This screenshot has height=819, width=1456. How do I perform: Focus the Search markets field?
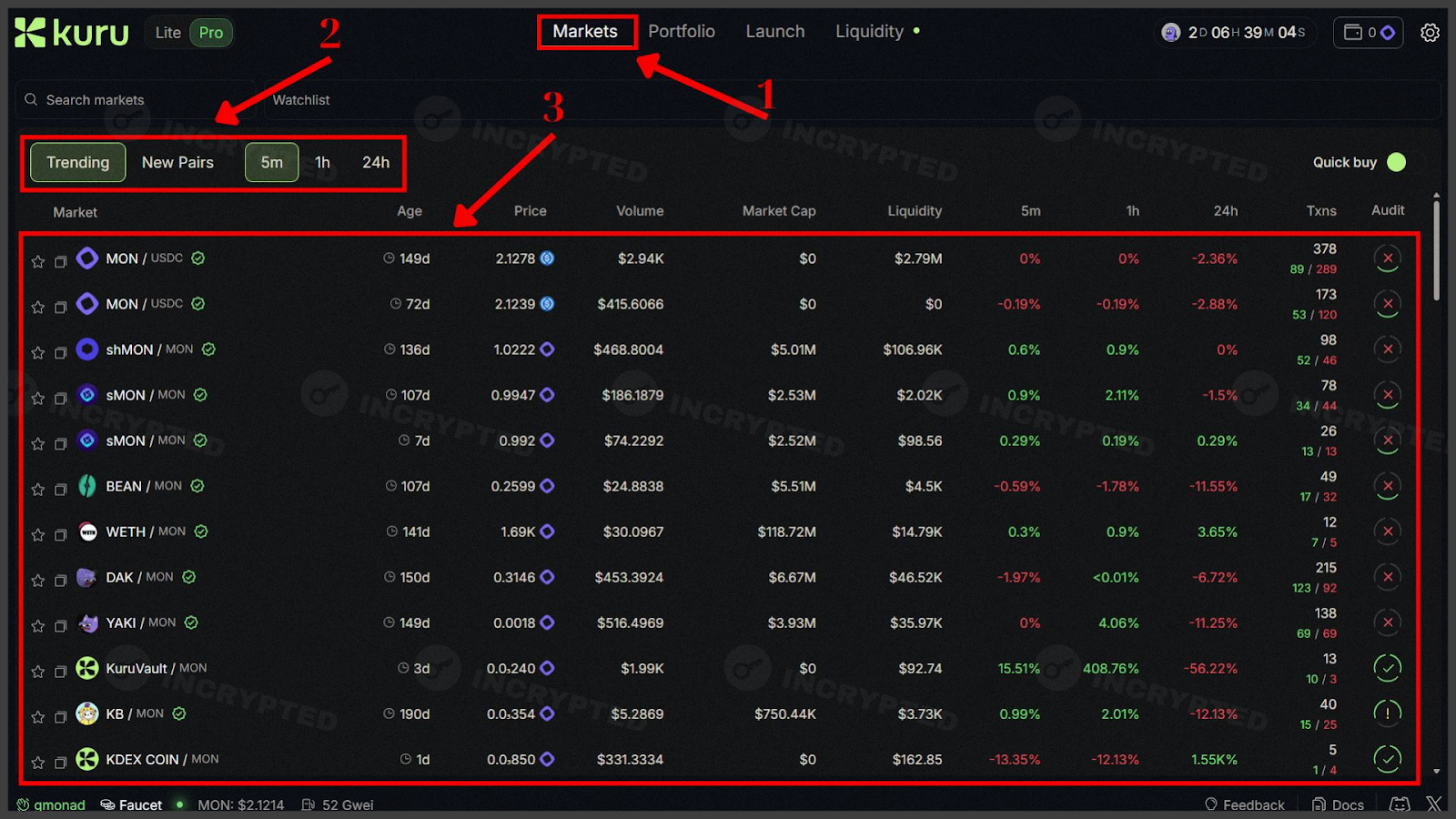click(x=136, y=100)
